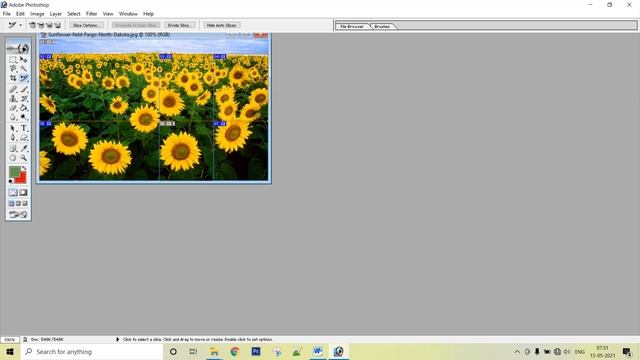
Task: Select the History Brush tool
Action: click(24, 98)
